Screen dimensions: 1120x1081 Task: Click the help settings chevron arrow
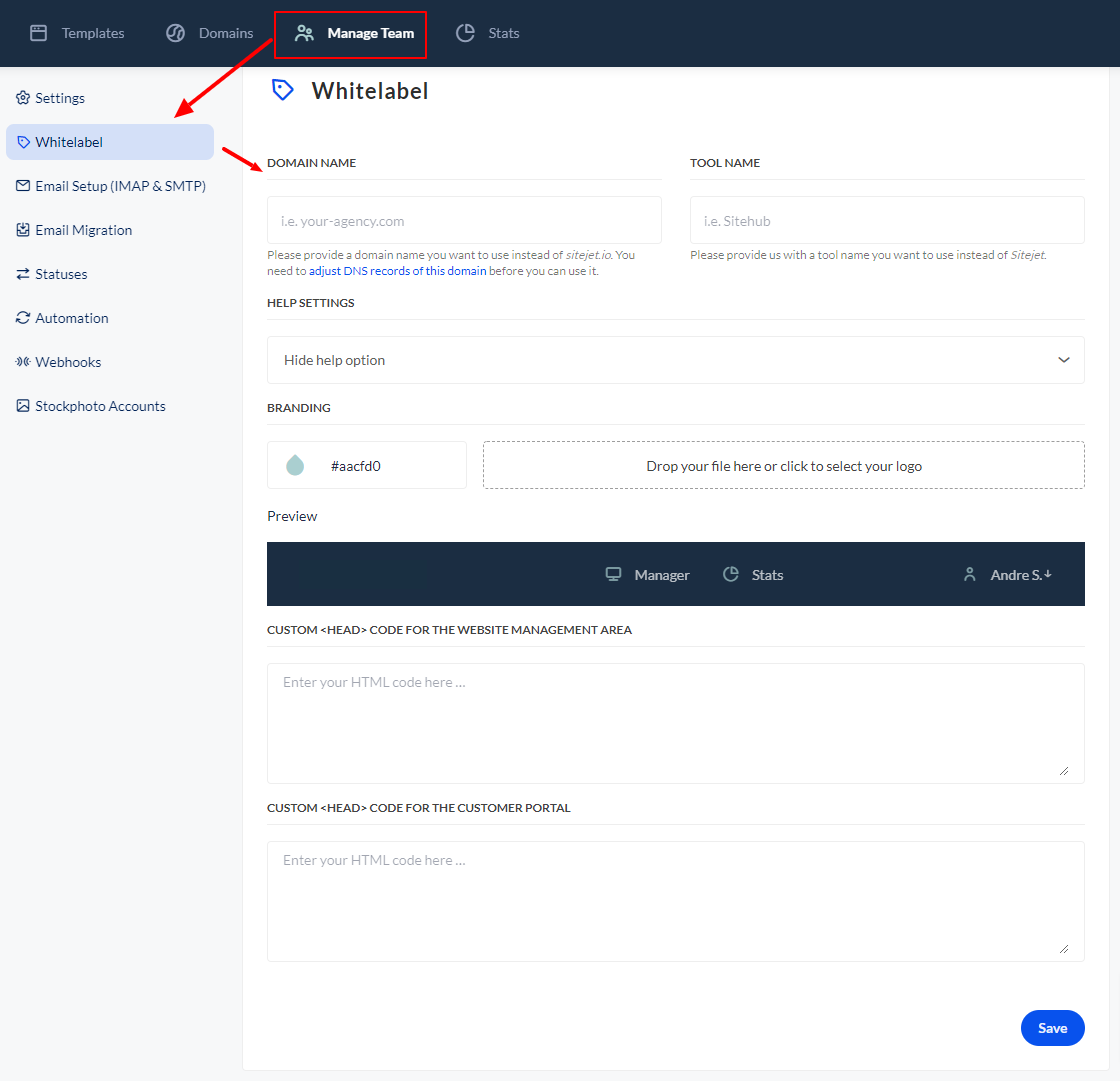click(1064, 360)
